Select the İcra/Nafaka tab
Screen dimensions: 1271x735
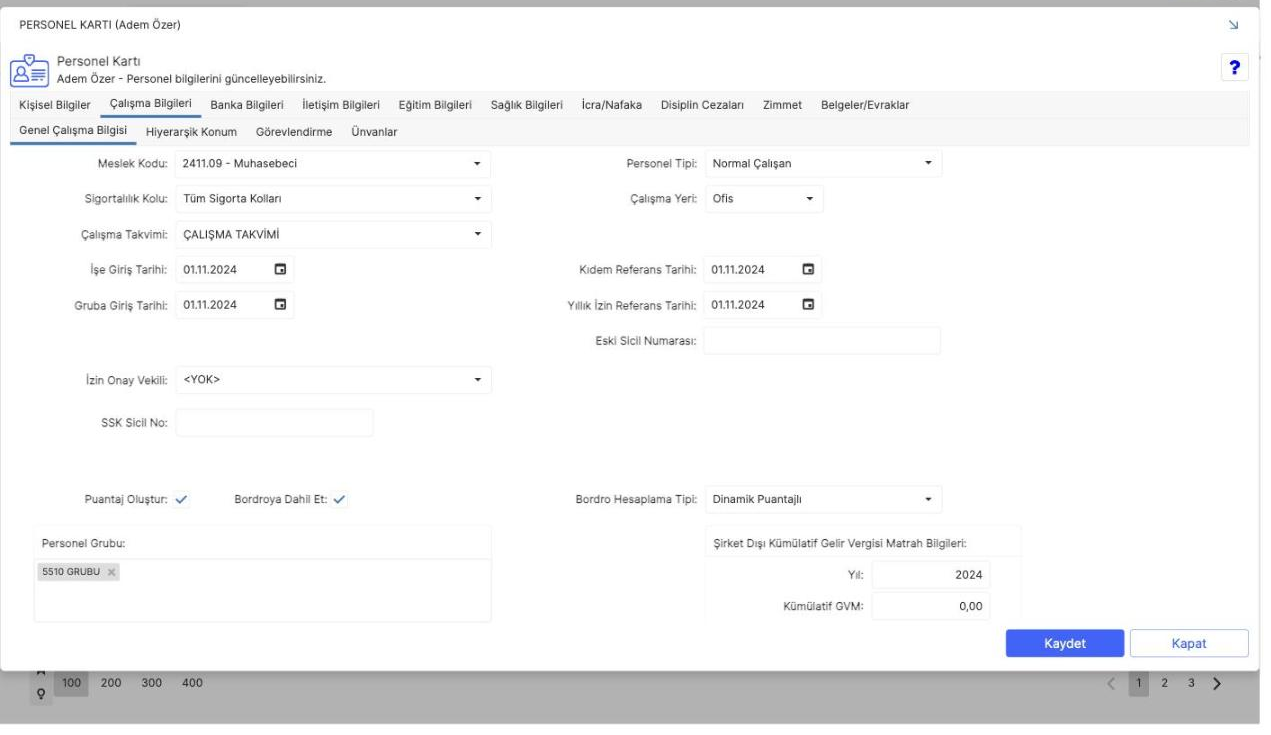(612, 105)
